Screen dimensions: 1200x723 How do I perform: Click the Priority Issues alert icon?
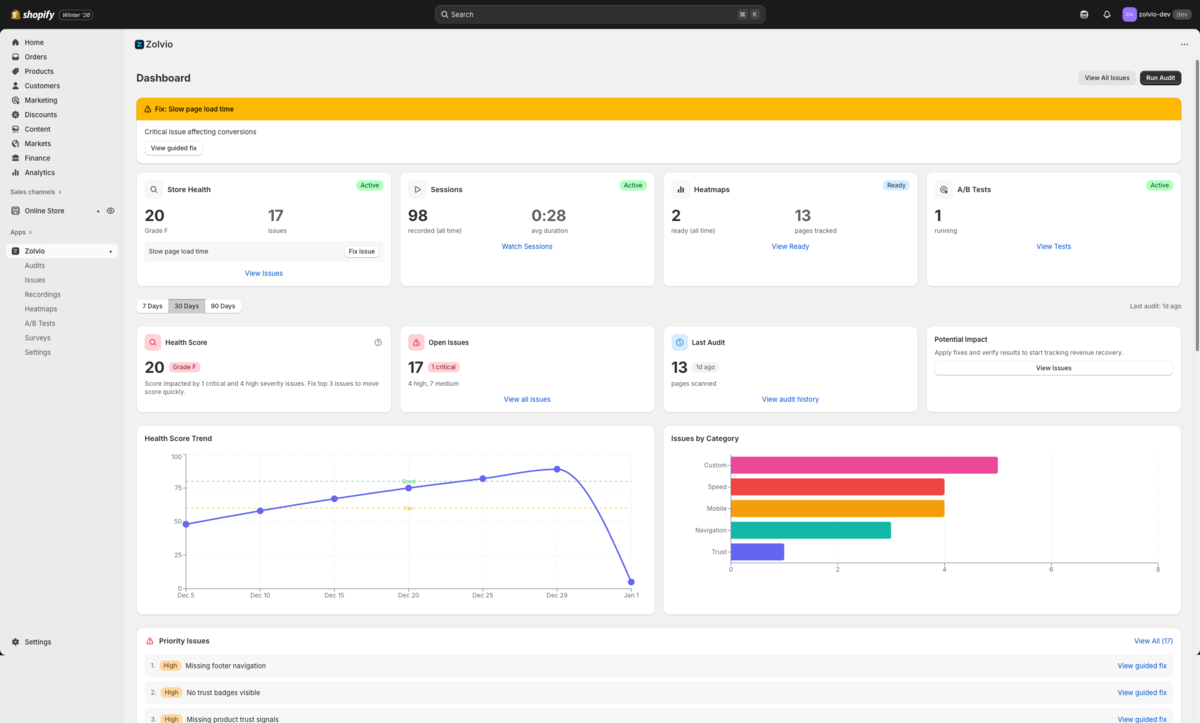tap(150, 641)
